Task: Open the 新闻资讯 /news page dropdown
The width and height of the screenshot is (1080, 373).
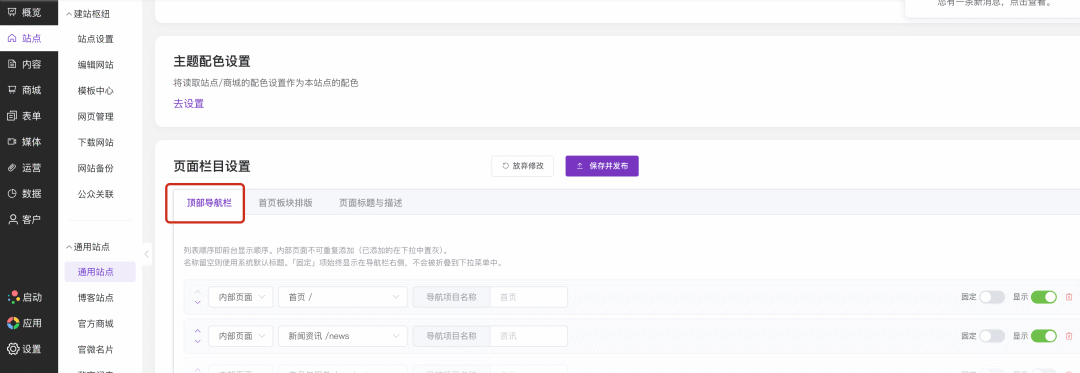Action: click(x=343, y=336)
